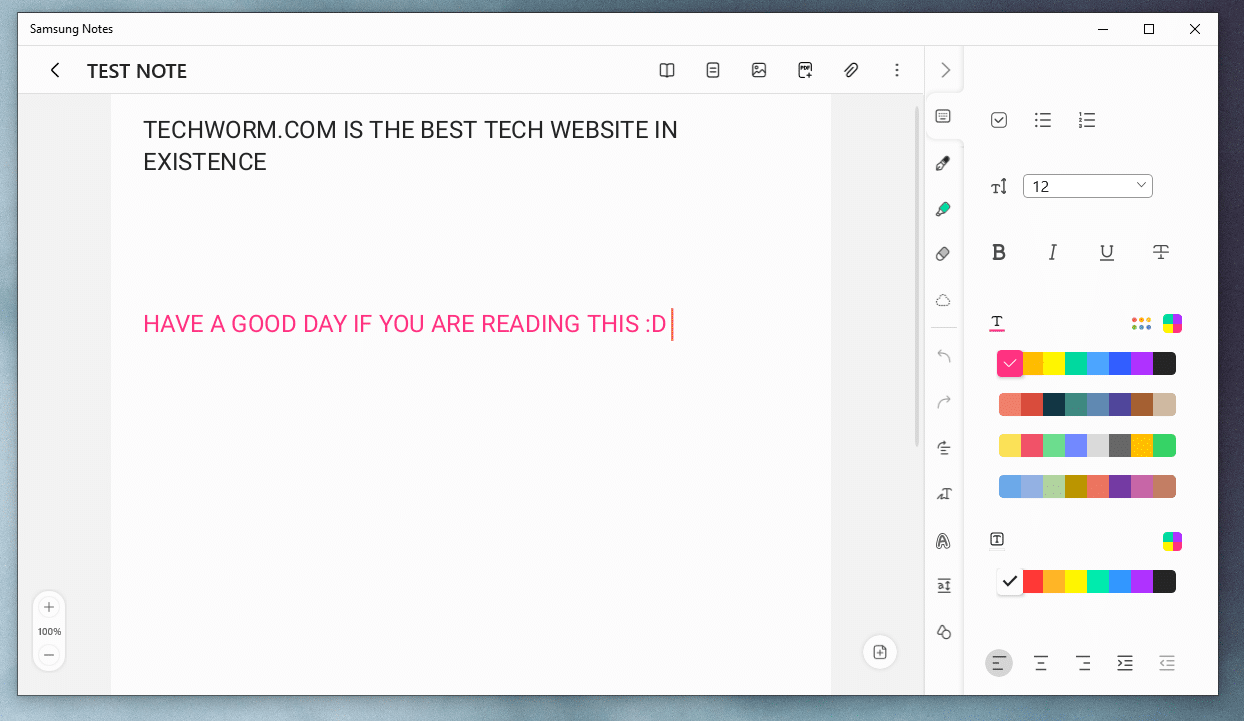Add a PDF with the PDF+ icon
The height and width of the screenshot is (721, 1244).
click(x=805, y=70)
